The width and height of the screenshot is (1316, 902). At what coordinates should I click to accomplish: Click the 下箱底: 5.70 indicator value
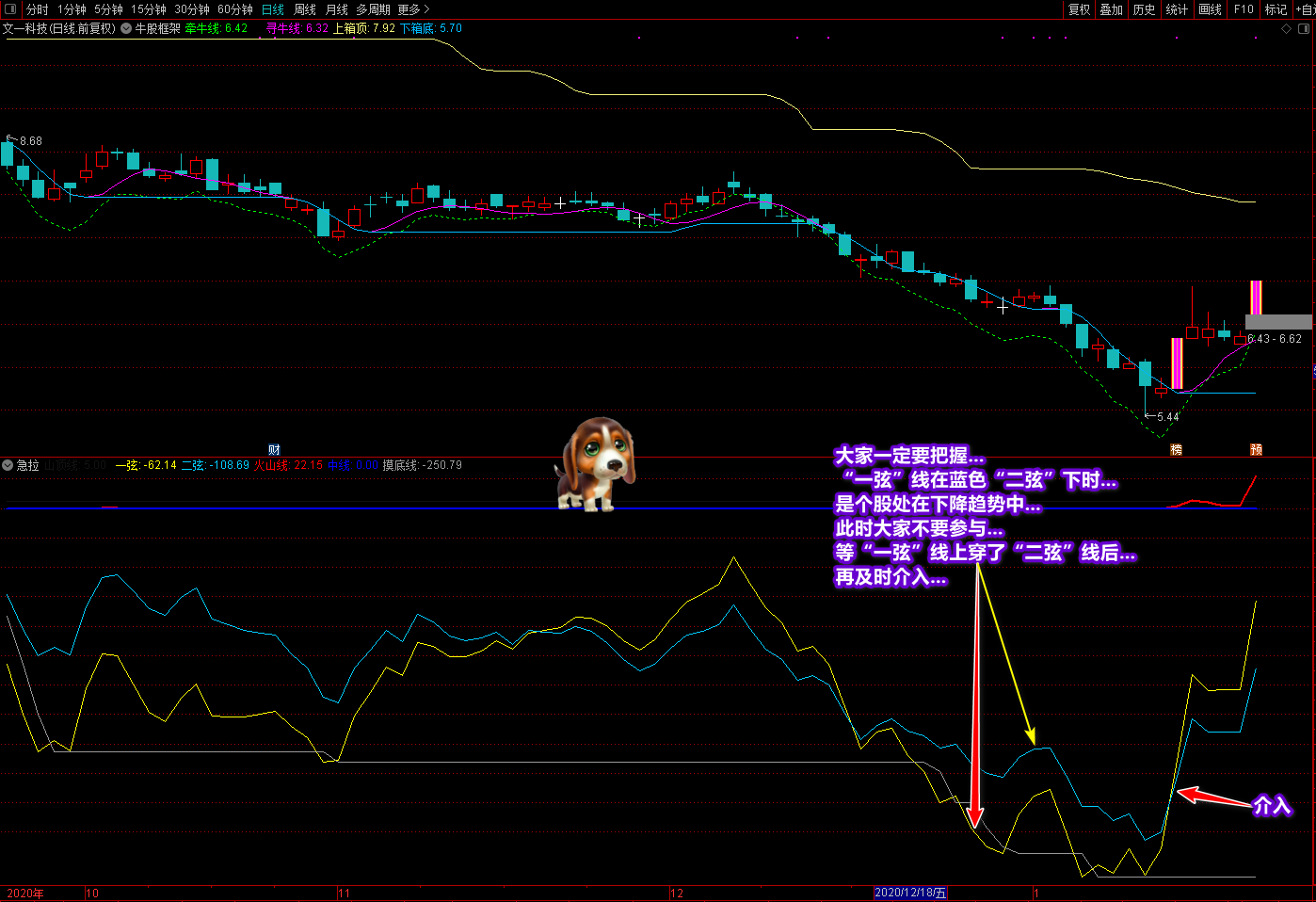click(x=431, y=28)
